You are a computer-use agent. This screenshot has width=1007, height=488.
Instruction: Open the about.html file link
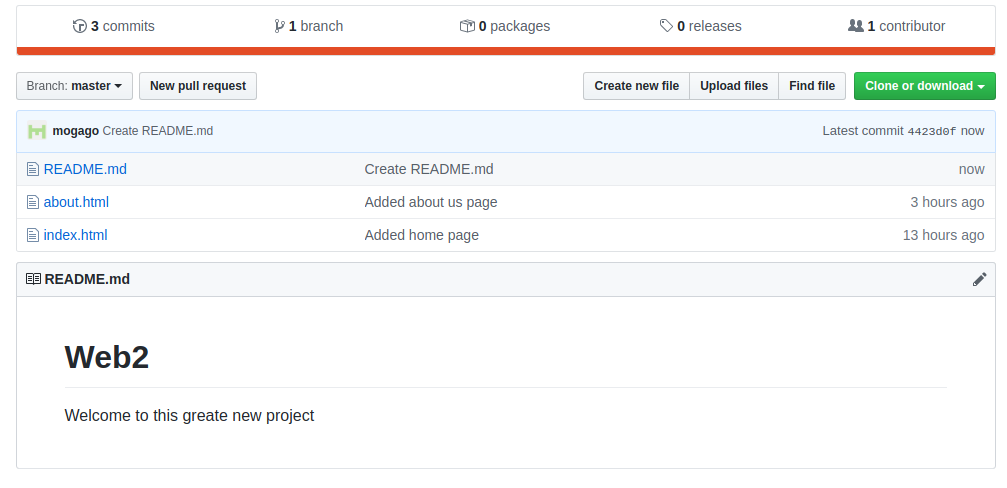[x=76, y=202]
